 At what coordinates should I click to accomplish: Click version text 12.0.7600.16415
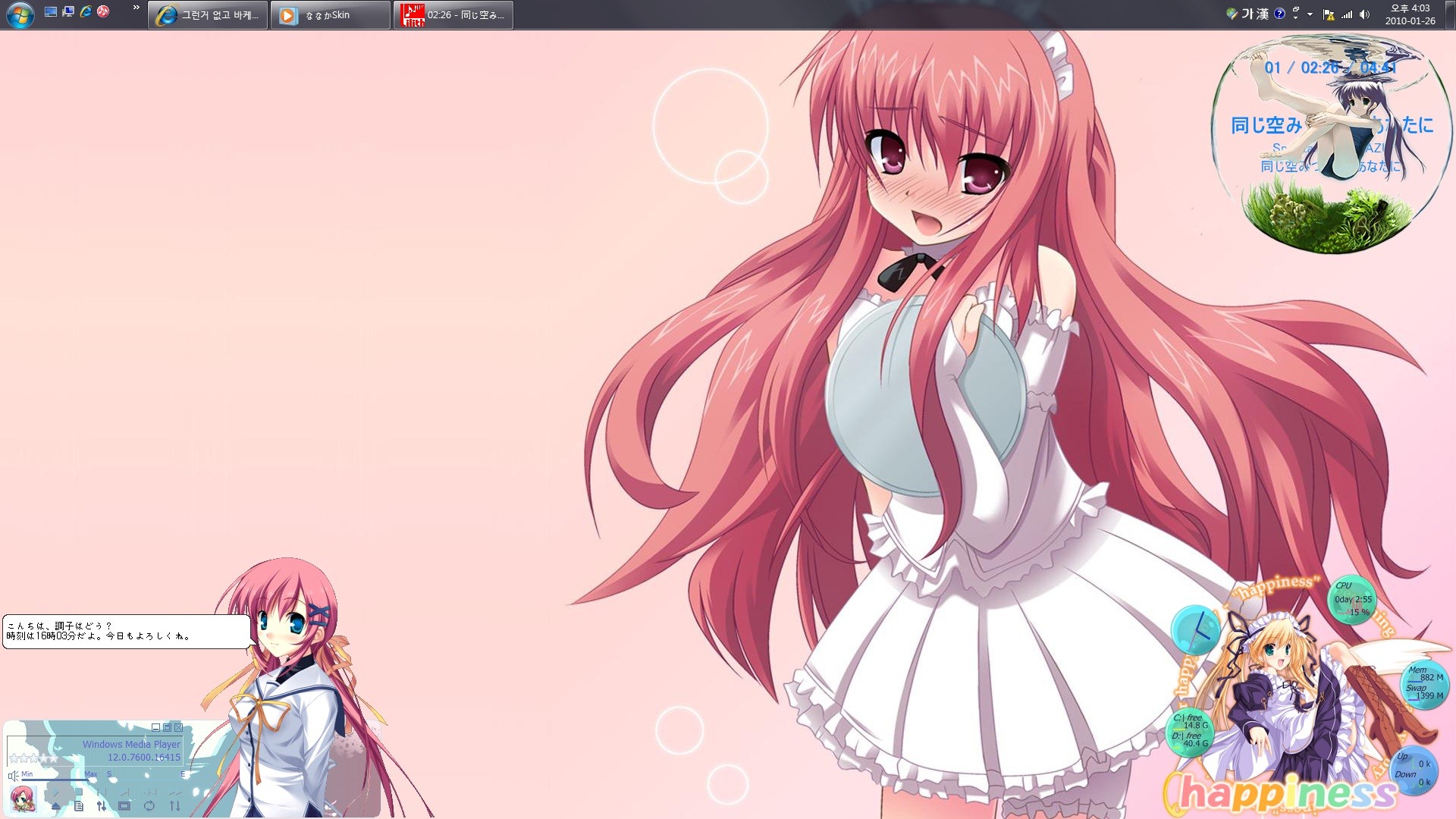(144, 758)
